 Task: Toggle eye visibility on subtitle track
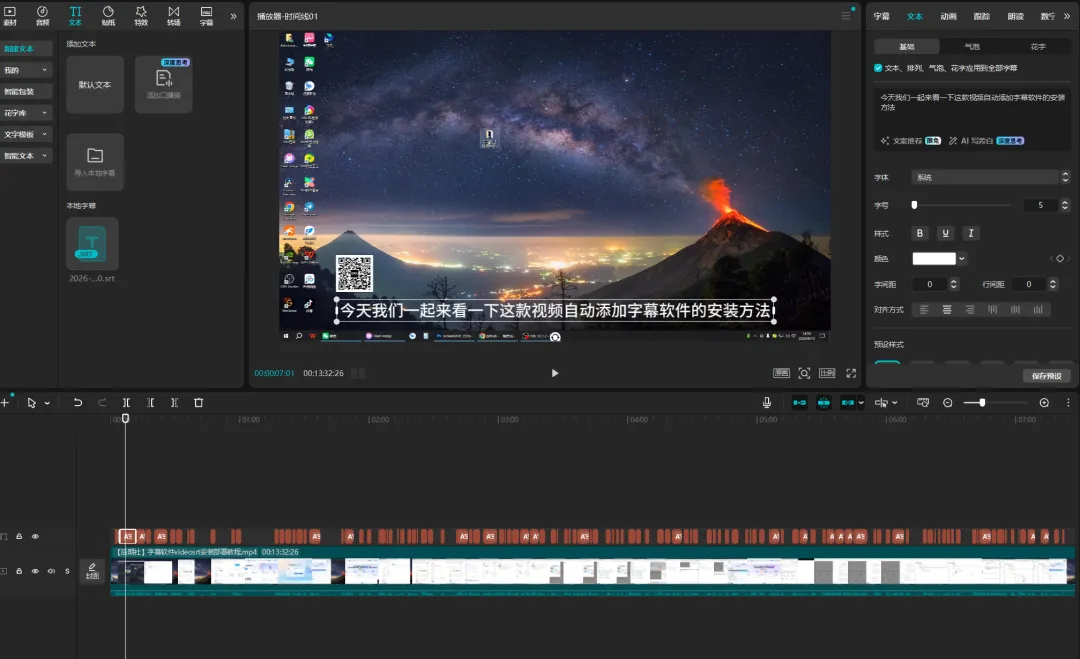tap(35, 536)
